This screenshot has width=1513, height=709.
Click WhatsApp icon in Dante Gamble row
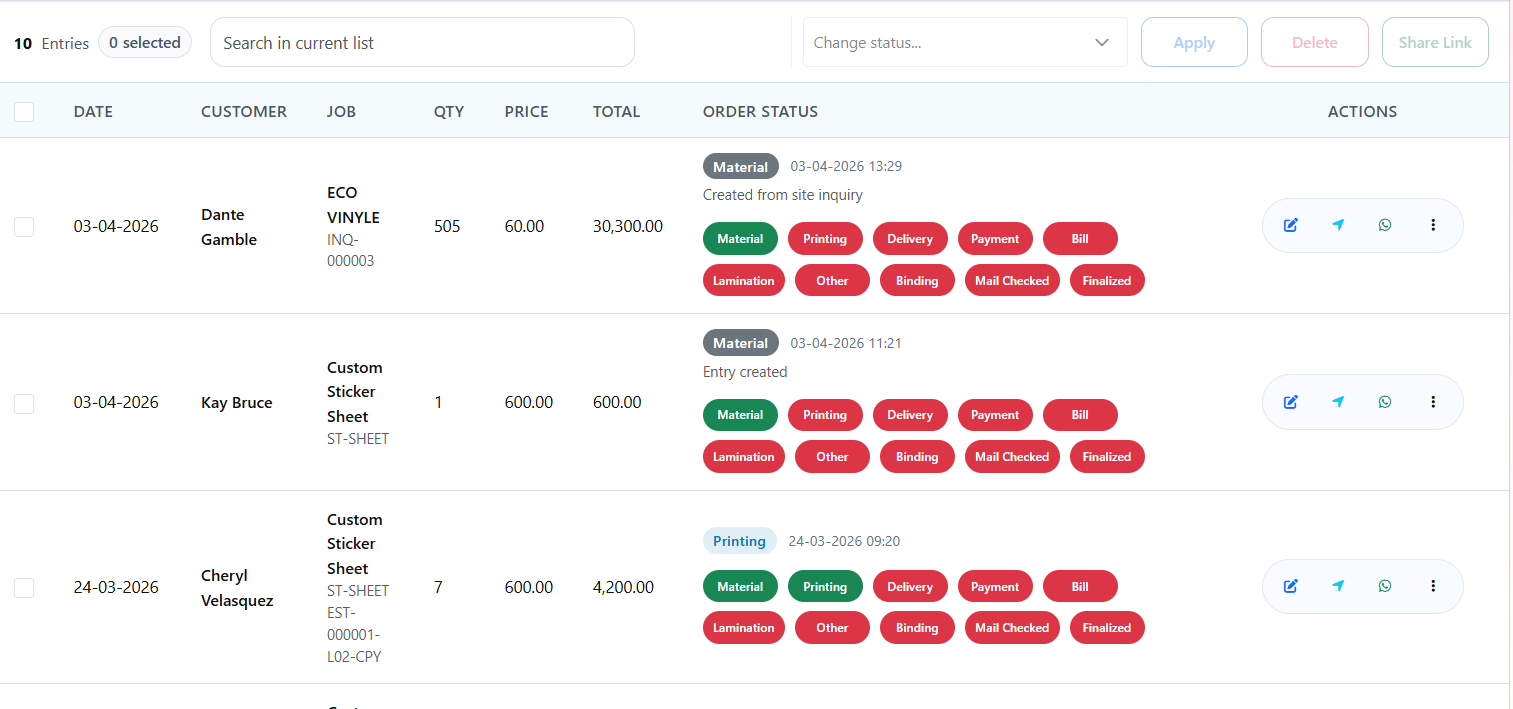pyautogui.click(x=1385, y=225)
